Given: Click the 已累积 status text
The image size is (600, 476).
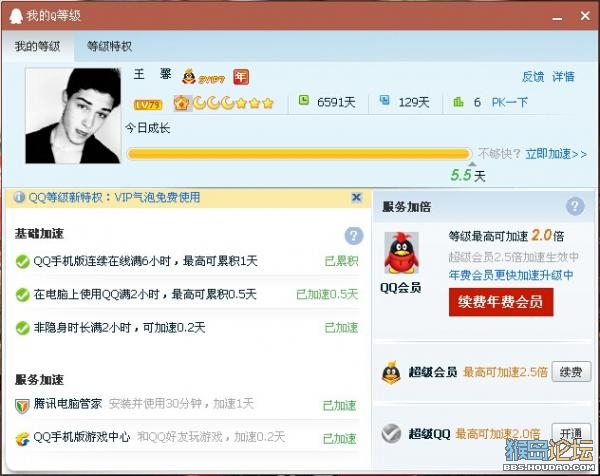Looking at the screenshot, I should click(x=341, y=261).
